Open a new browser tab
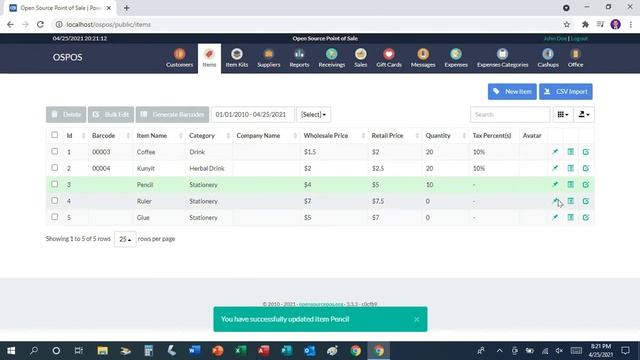The width and height of the screenshot is (640, 360). (x=127, y=8)
